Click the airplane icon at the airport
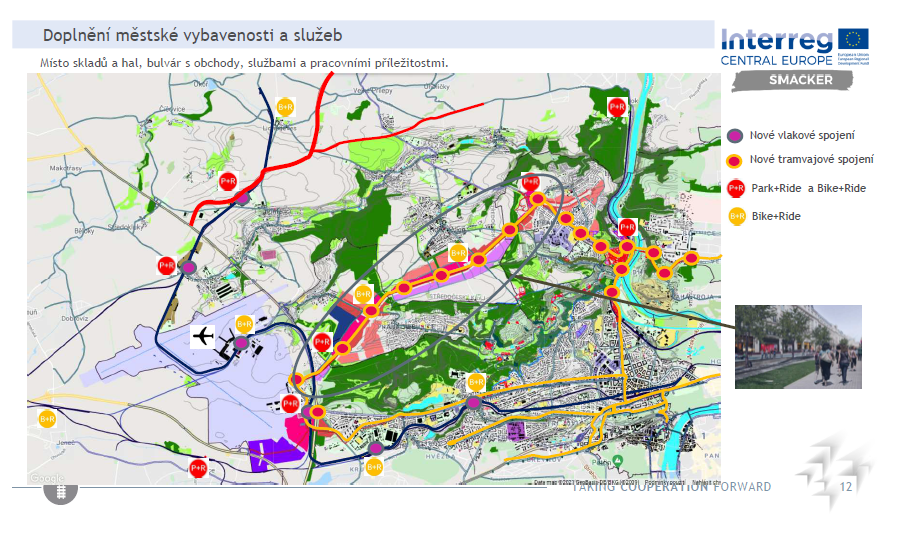This screenshot has width=920, height=538. [202, 337]
